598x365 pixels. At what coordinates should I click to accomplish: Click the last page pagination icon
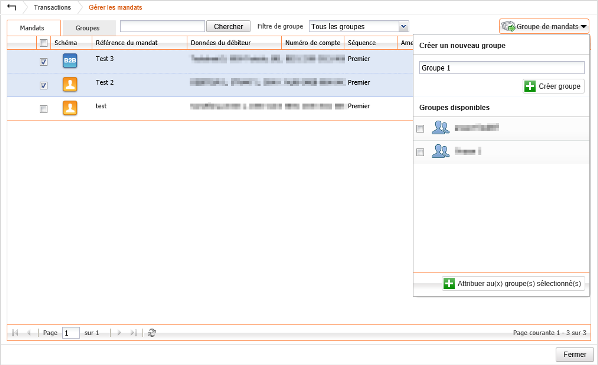click(x=133, y=333)
